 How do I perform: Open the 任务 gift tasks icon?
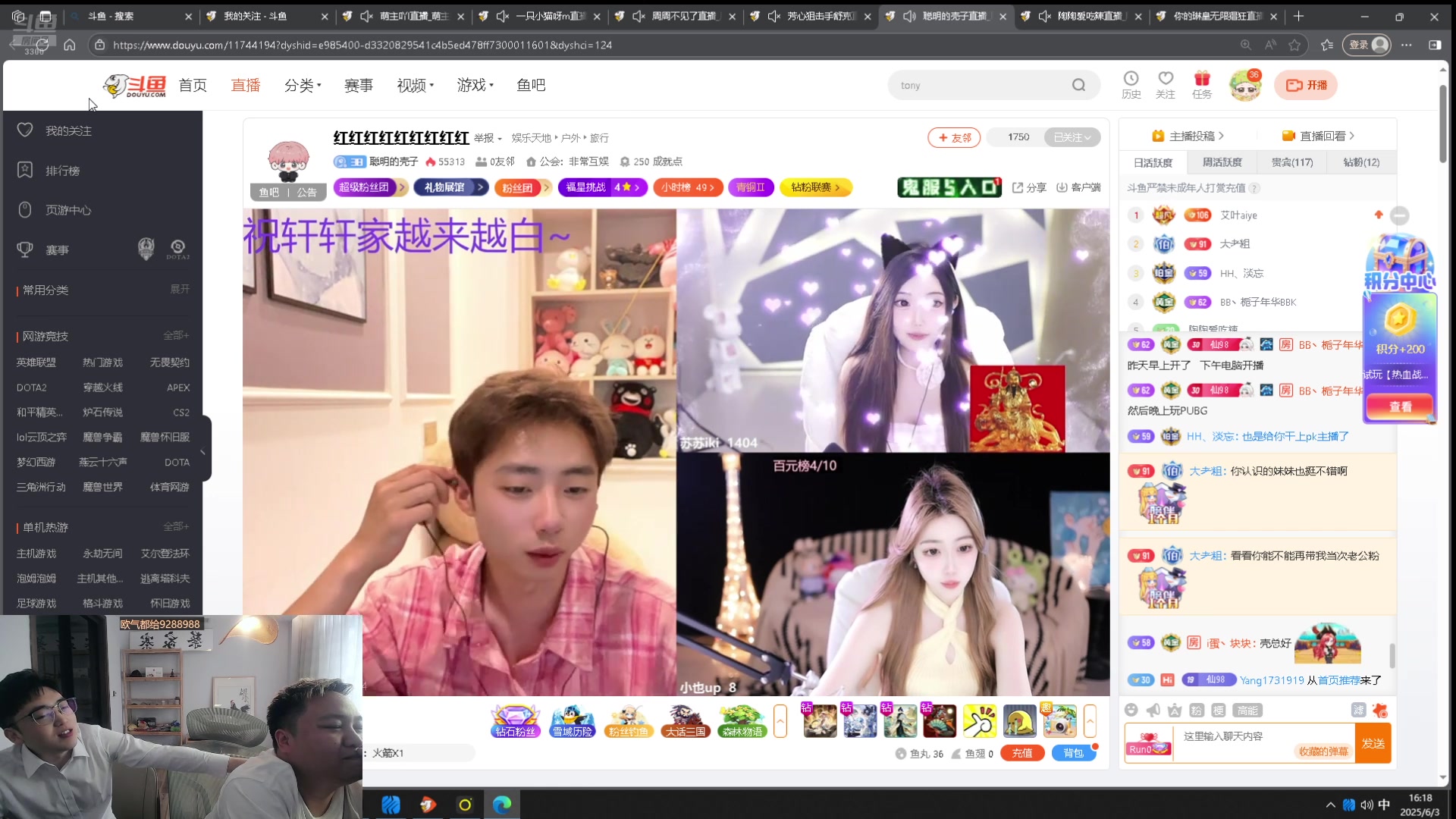(x=1202, y=85)
